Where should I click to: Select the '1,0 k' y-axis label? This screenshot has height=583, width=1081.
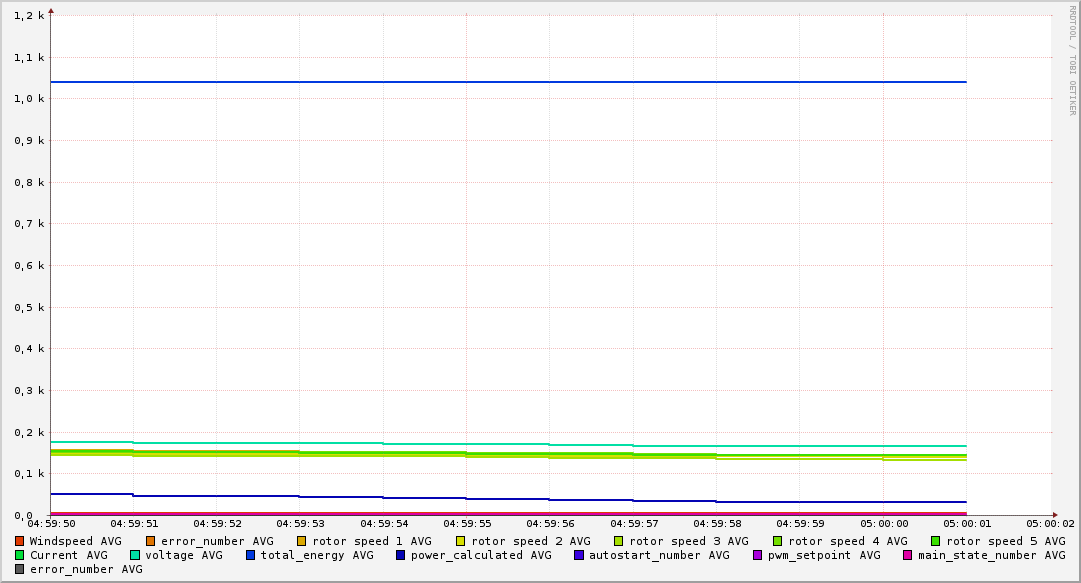pyautogui.click(x=29, y=99)
